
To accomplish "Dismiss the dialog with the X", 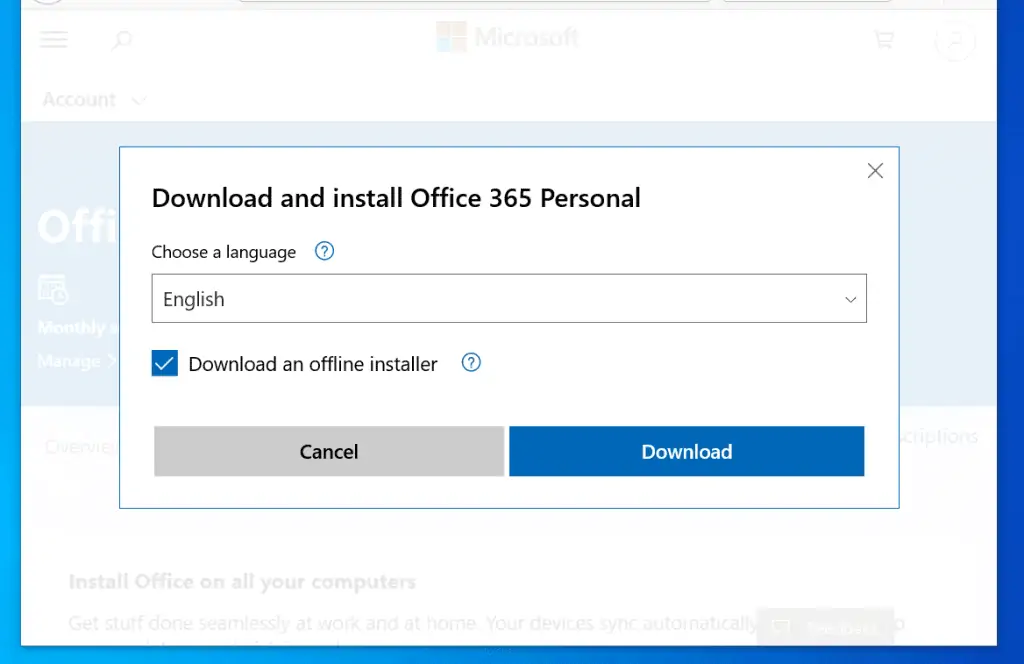I will point(875,170).
